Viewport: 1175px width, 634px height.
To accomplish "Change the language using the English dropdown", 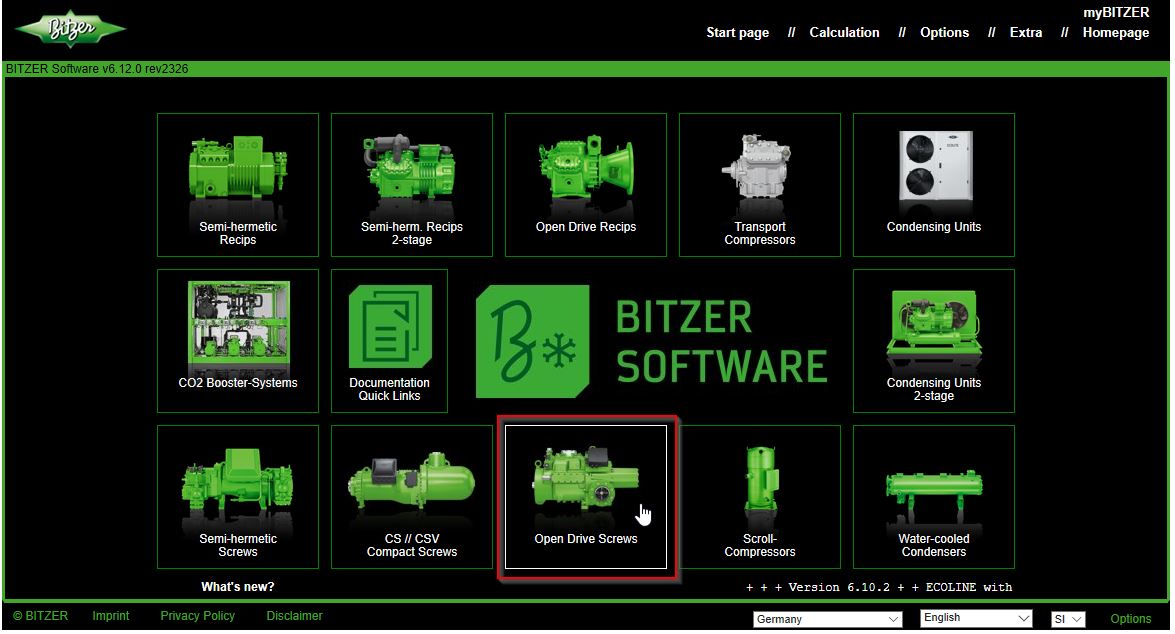I will click(x=975, y=617).
